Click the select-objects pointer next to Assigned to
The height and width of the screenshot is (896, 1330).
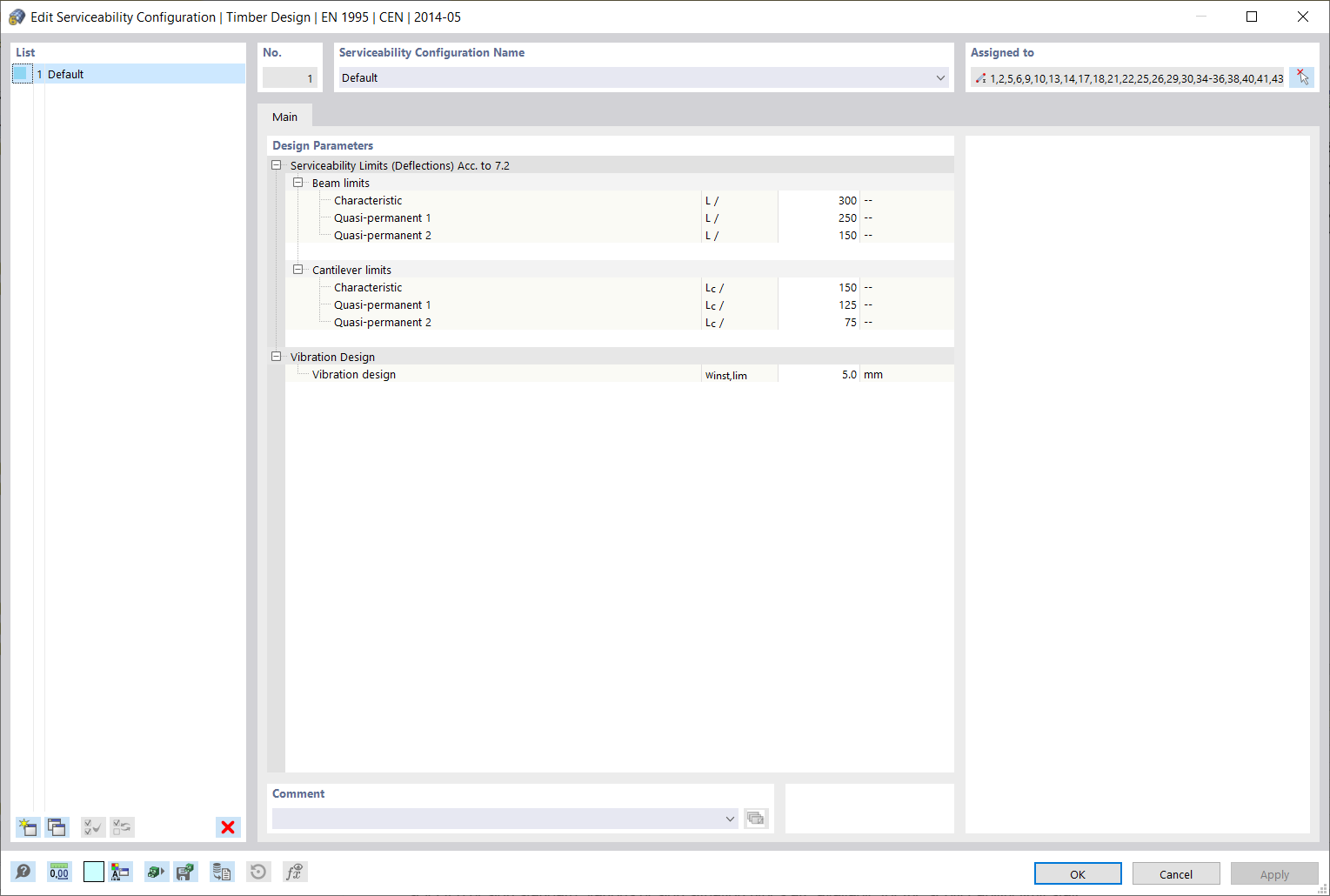[x=1301, y=77]
